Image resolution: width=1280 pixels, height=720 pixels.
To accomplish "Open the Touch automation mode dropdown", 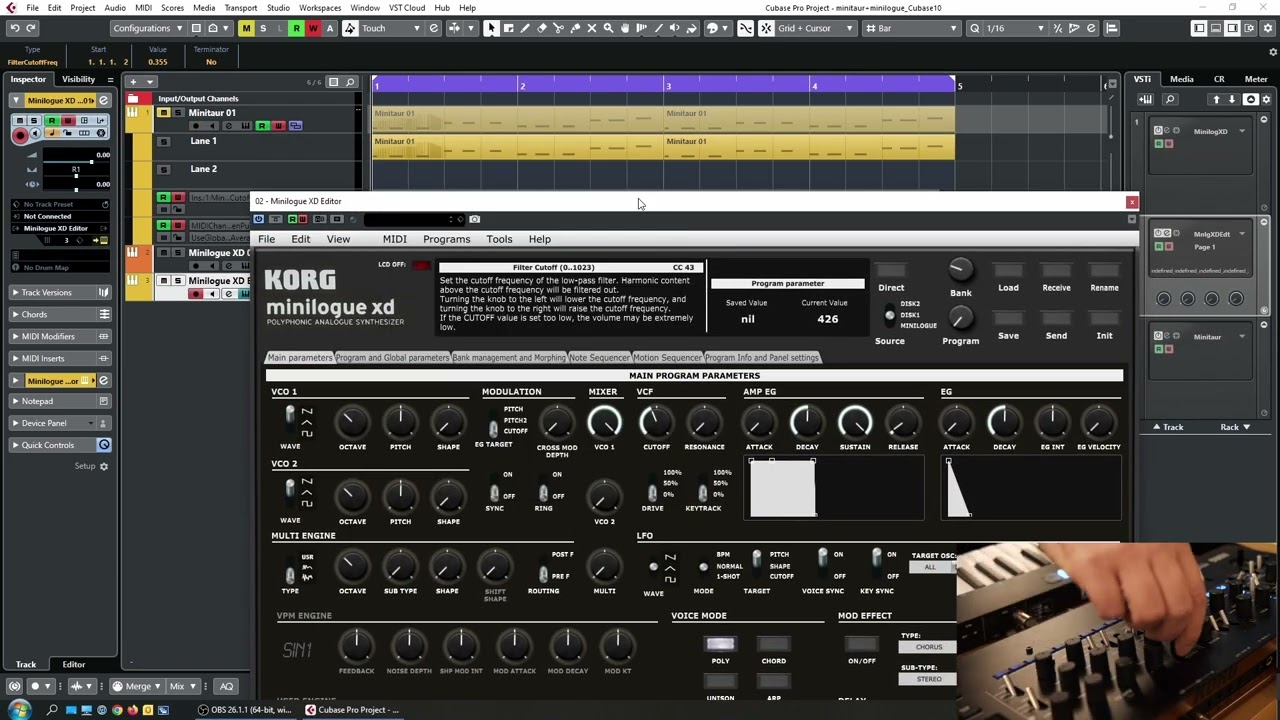I will pos(392,28).
